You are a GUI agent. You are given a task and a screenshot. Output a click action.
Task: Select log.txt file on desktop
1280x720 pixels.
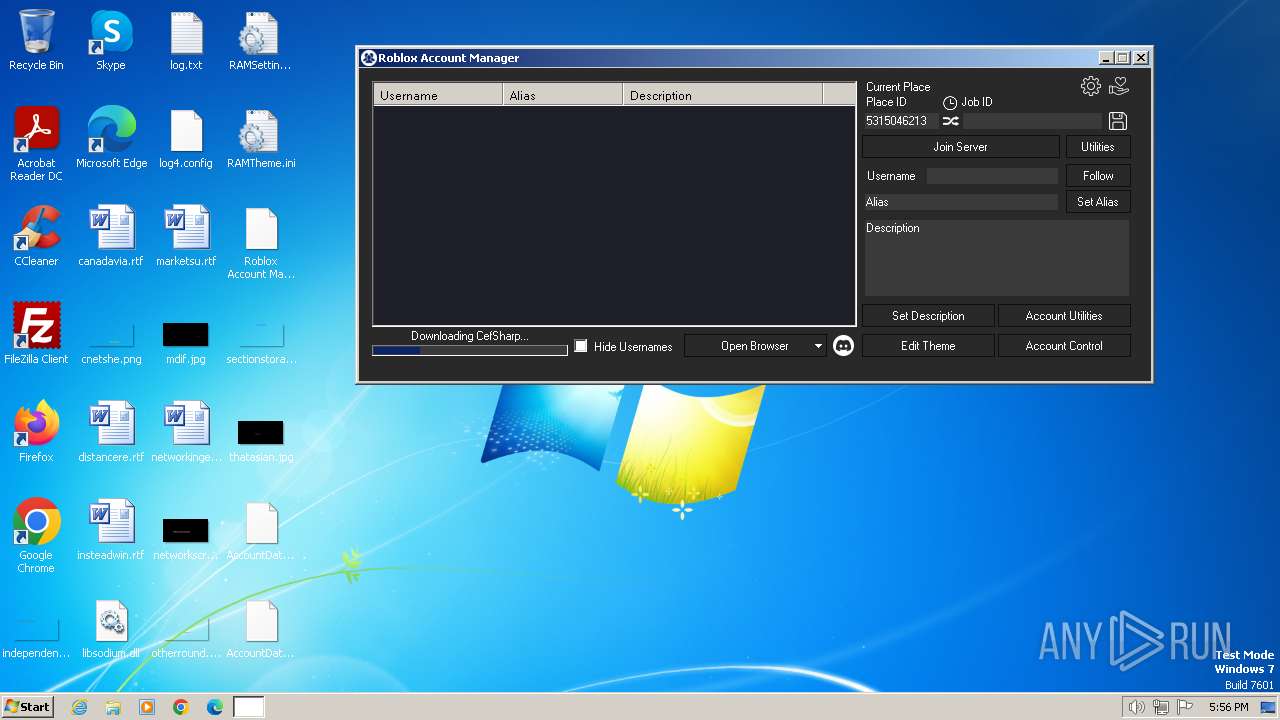coord(186,41)
